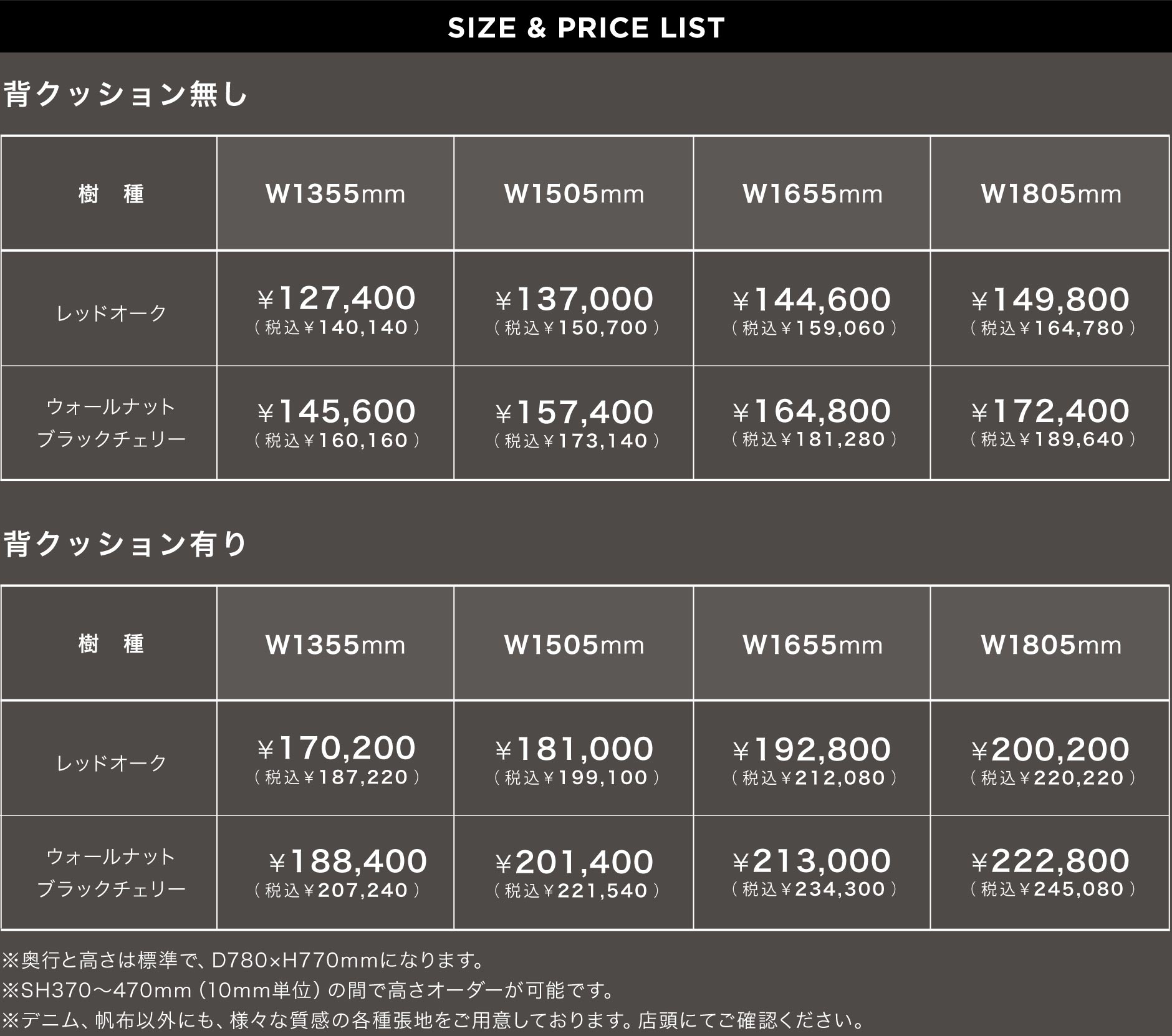Select the ¥170,200 price with cushion
Screen dimensions: 1172x1036
(x=335, y=758)
